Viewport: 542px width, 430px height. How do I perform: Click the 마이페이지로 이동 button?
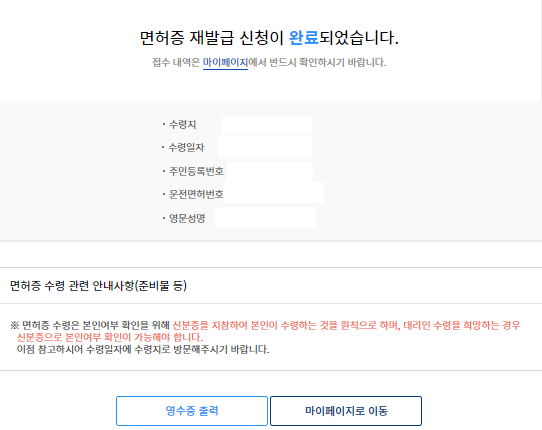click(x=346, y=411)
